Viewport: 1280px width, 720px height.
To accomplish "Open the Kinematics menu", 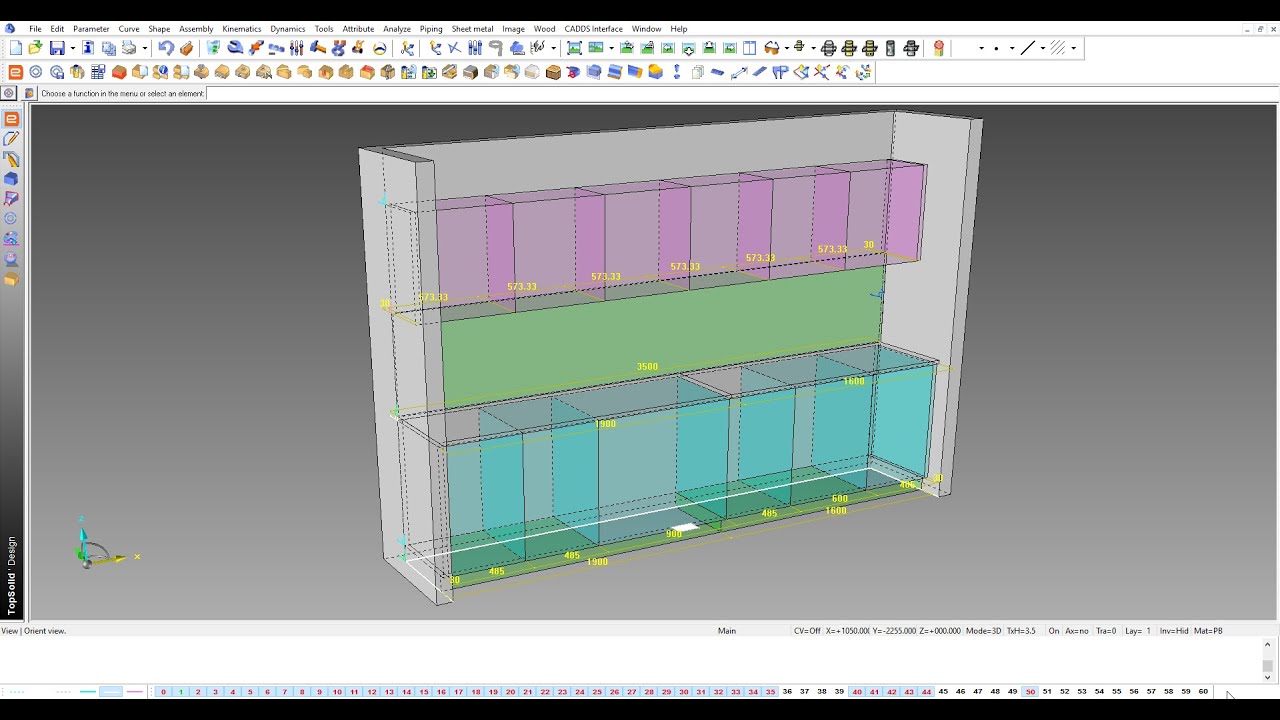I will [x=241, y=29].
